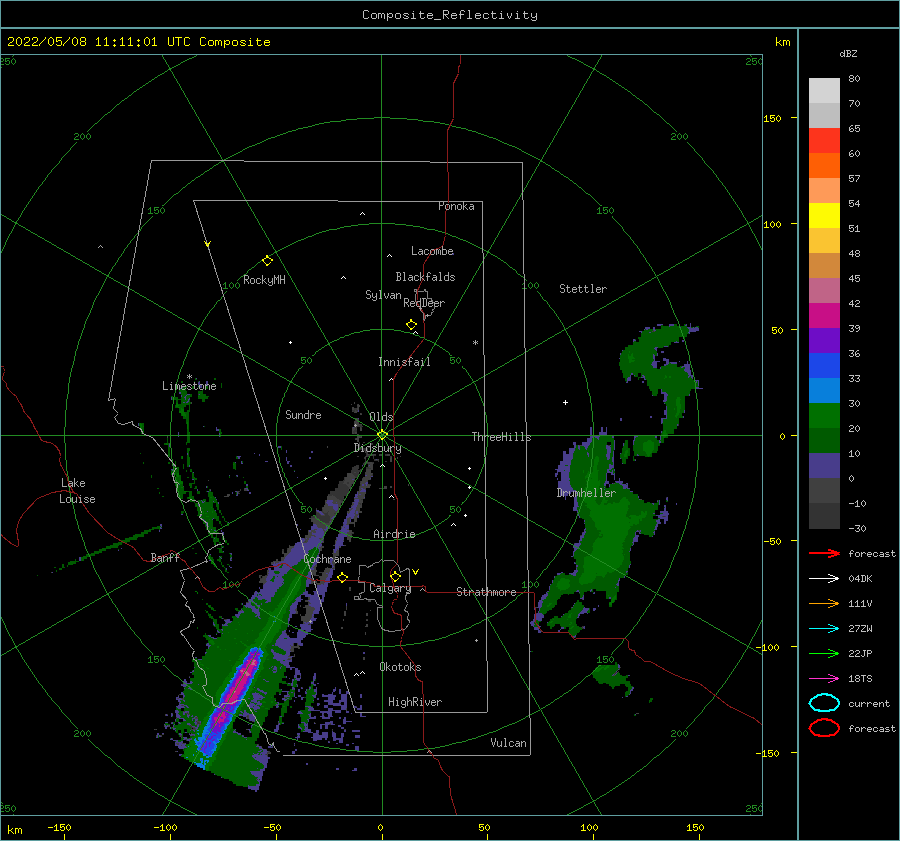Pick the red 60–65 dBZ color band
Viewport: 900px width, 841px height.
coord(824,141)
